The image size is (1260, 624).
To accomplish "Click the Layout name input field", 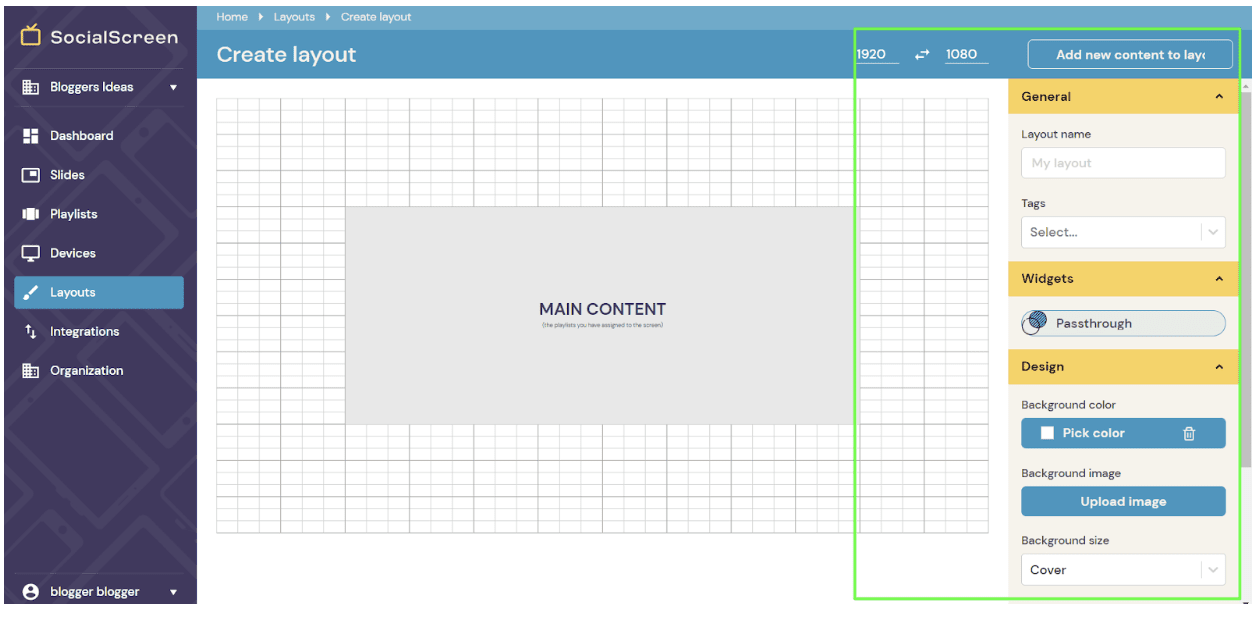I will point(1123,163).
